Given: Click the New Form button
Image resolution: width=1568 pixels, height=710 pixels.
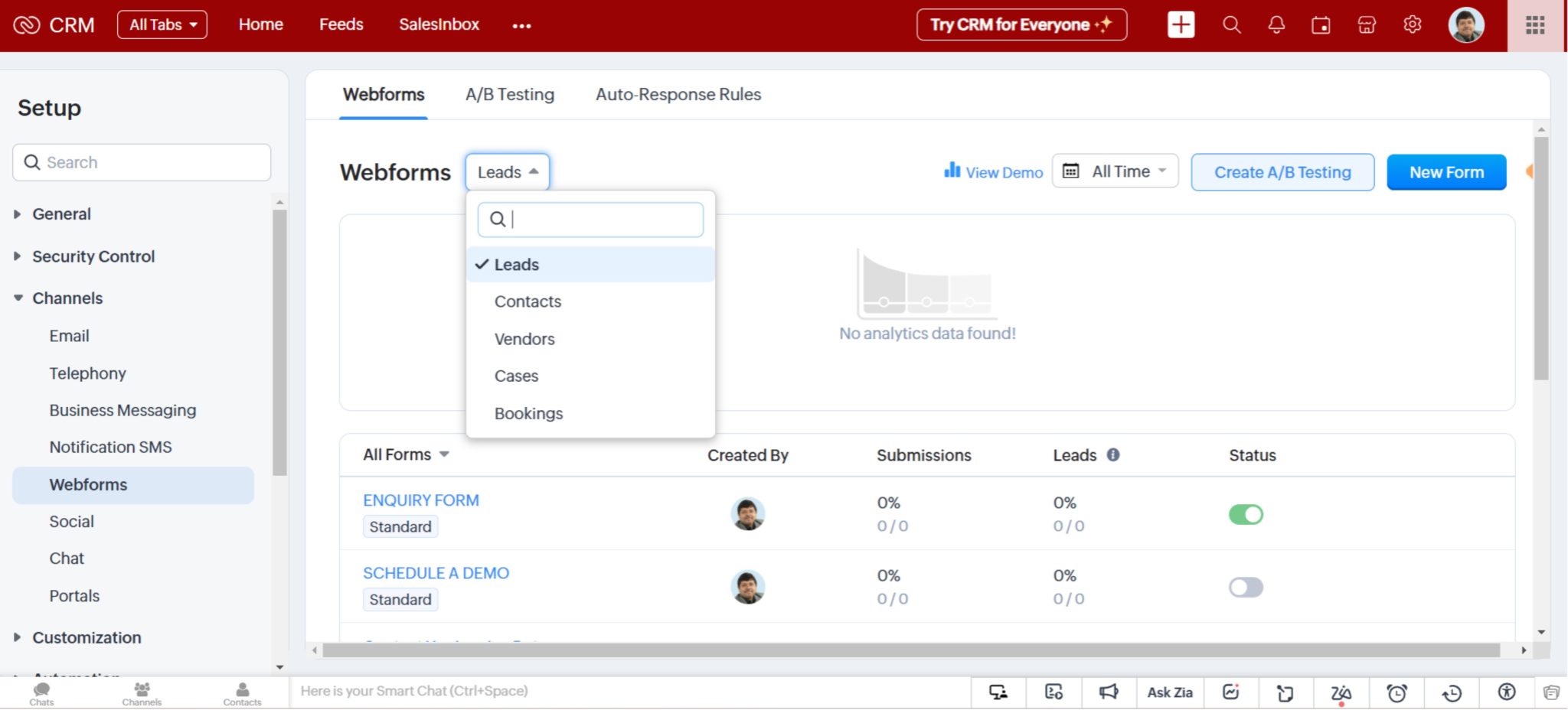Looking at the screenshot, I should click(x=1445, y=171).
